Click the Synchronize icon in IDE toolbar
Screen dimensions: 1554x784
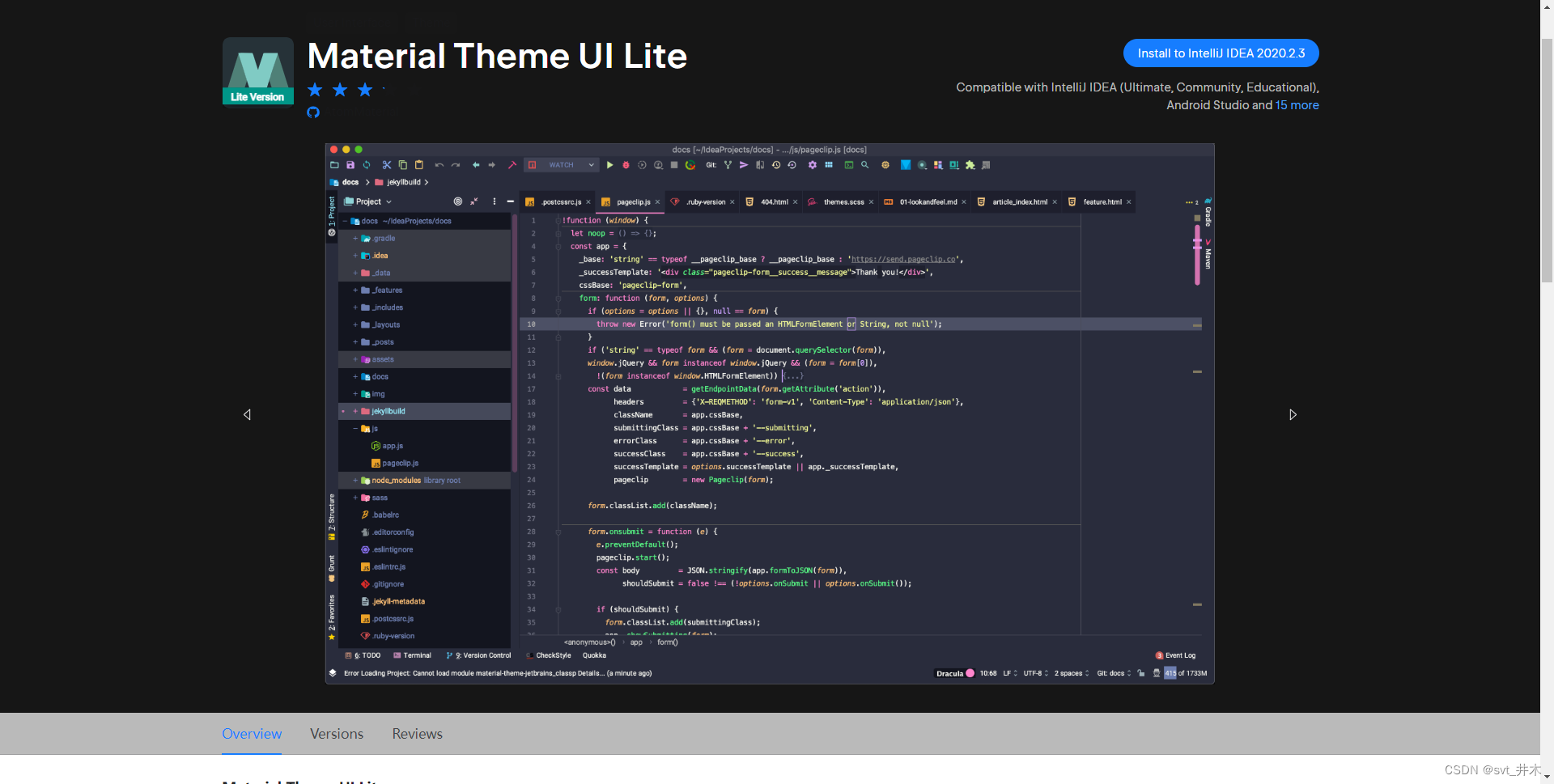click(367, 165)
